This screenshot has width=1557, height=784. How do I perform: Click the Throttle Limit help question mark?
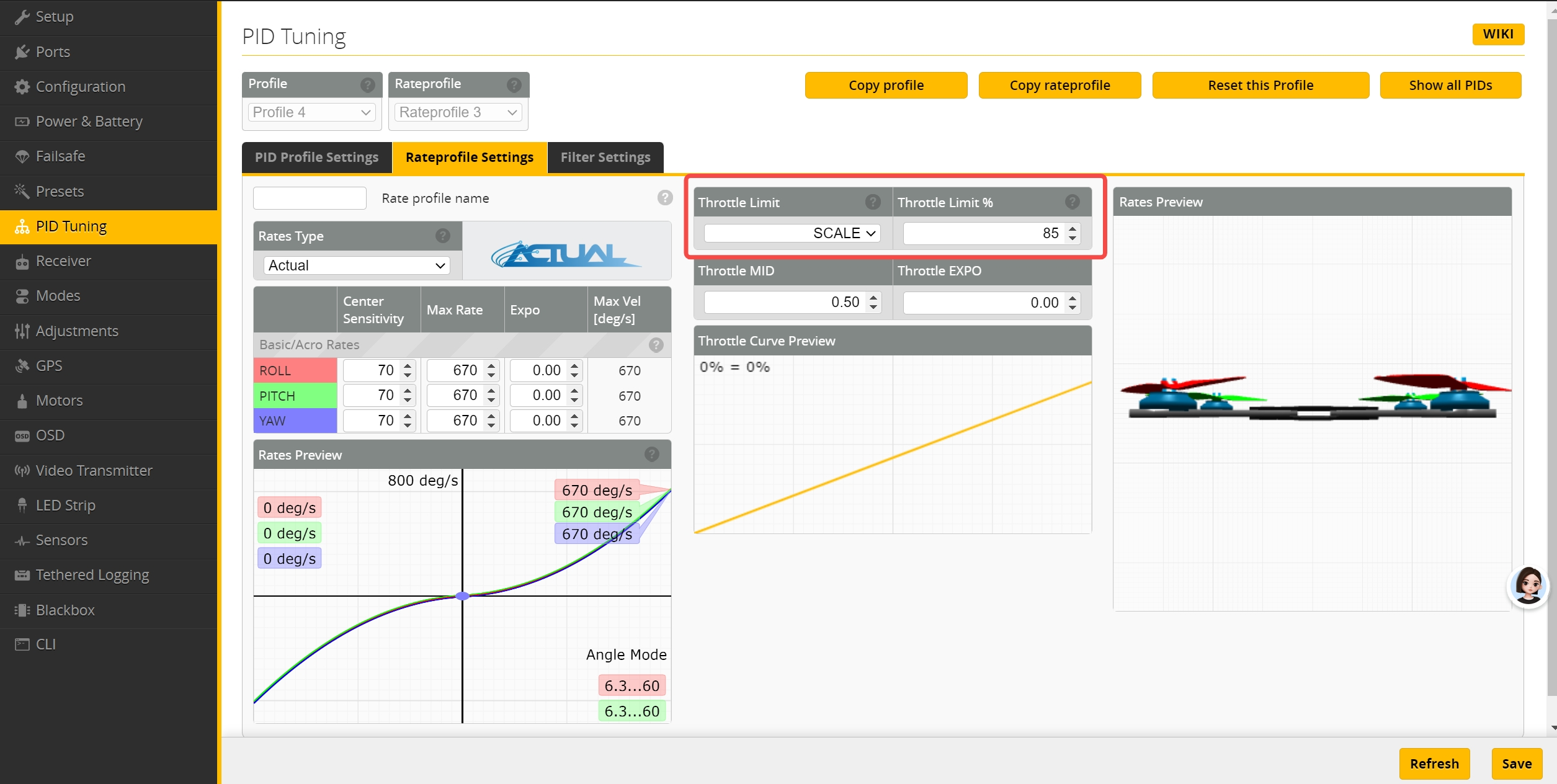point(872,202)
